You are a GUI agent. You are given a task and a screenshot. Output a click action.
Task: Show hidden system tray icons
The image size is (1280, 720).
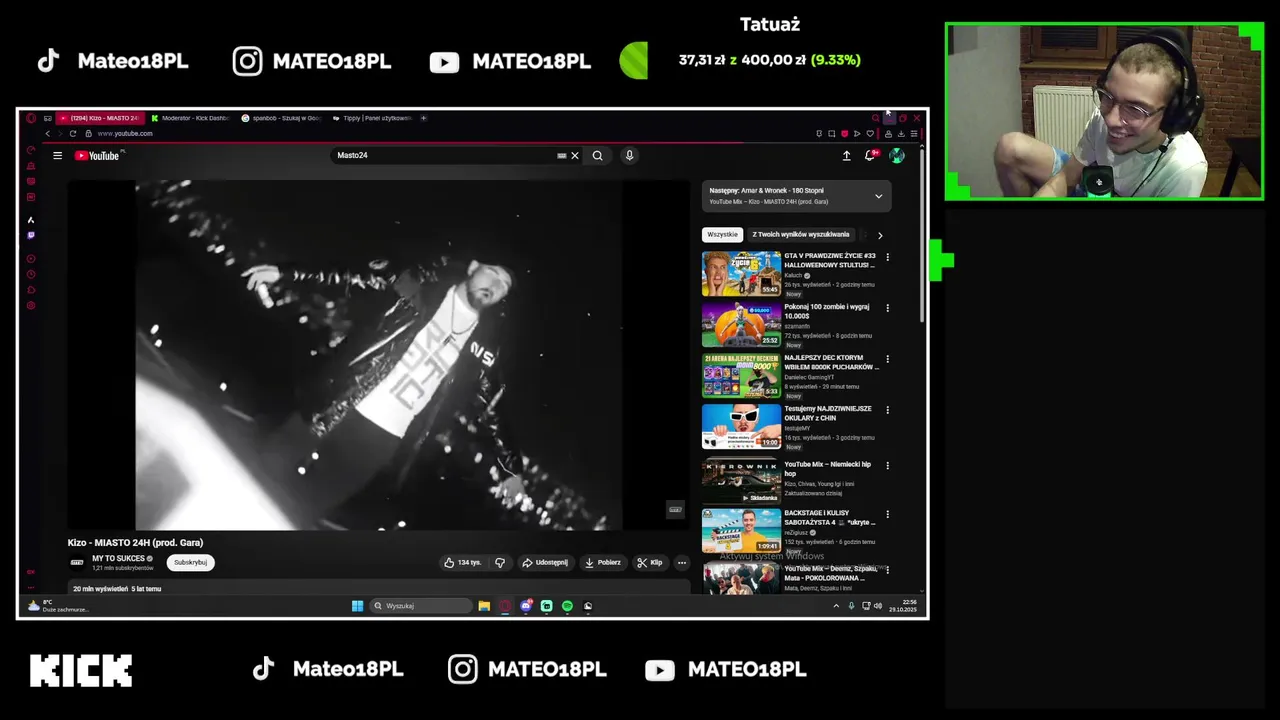(x=836, y=606)
